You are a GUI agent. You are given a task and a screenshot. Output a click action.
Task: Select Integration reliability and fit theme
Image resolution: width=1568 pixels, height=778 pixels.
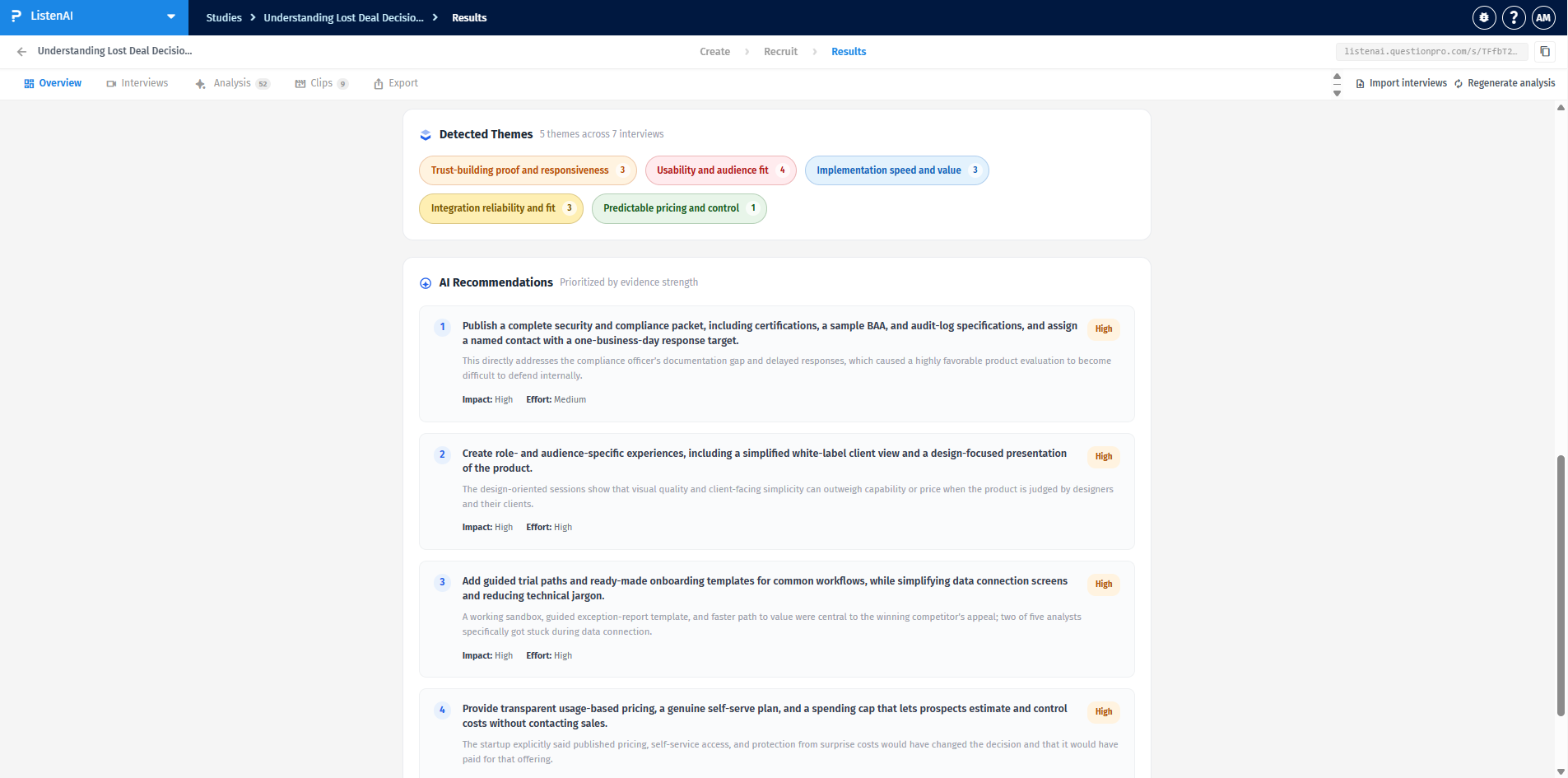pyautogui.click(x=500, y=208)
